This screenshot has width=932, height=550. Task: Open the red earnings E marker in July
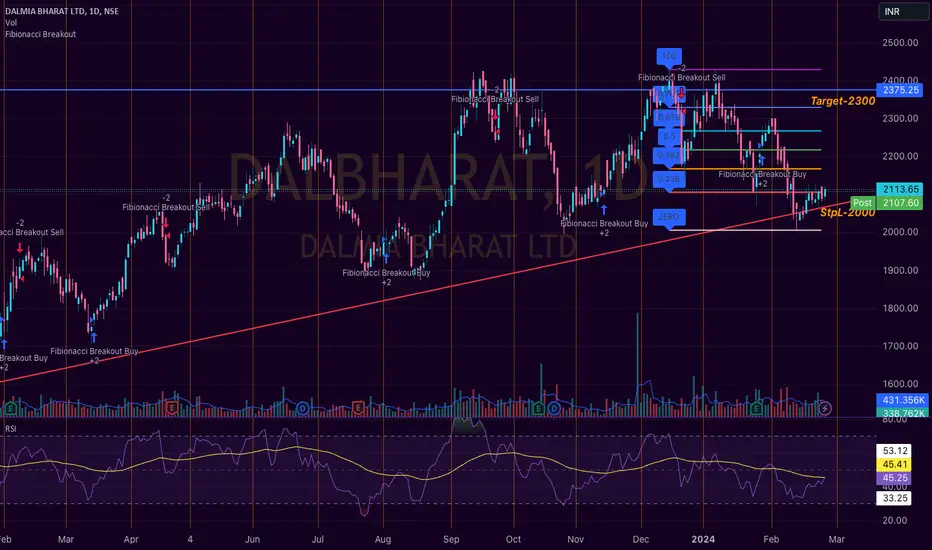358,408
